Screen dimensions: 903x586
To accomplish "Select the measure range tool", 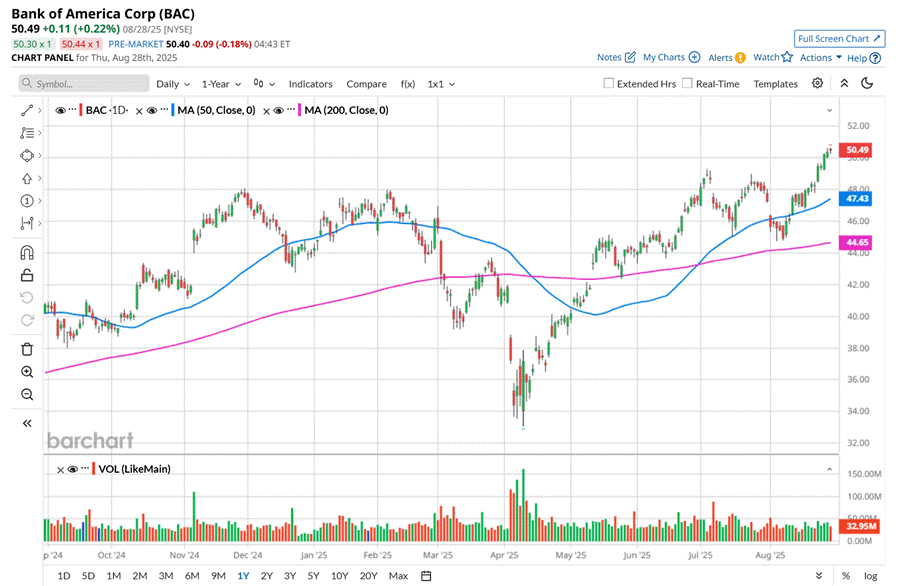I will 26,223.
